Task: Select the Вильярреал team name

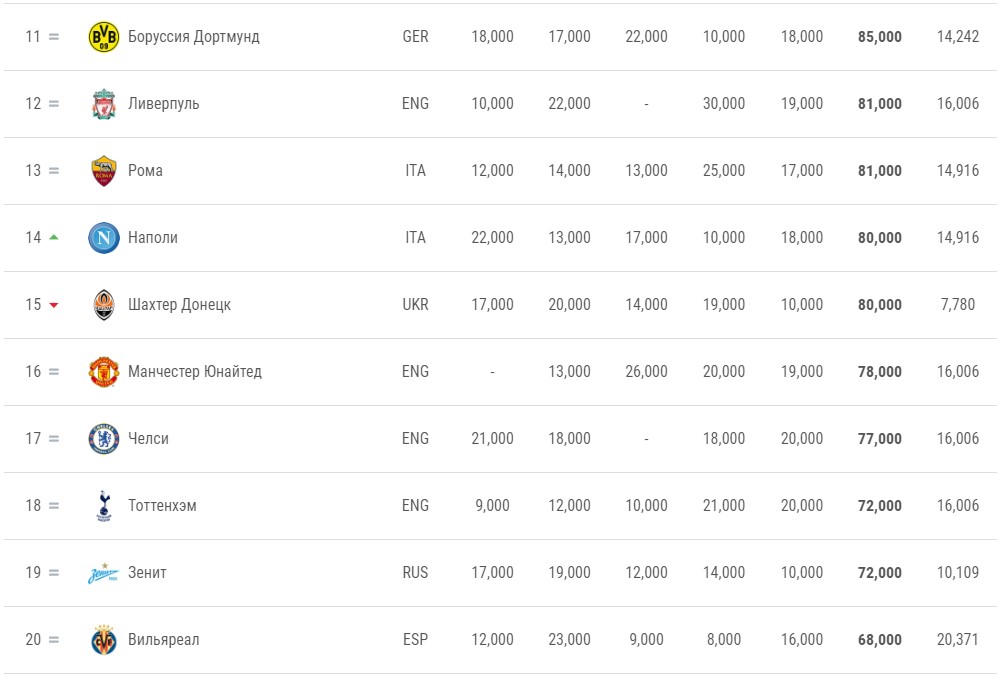Action: pyautogui.click(x=164, y=639)
